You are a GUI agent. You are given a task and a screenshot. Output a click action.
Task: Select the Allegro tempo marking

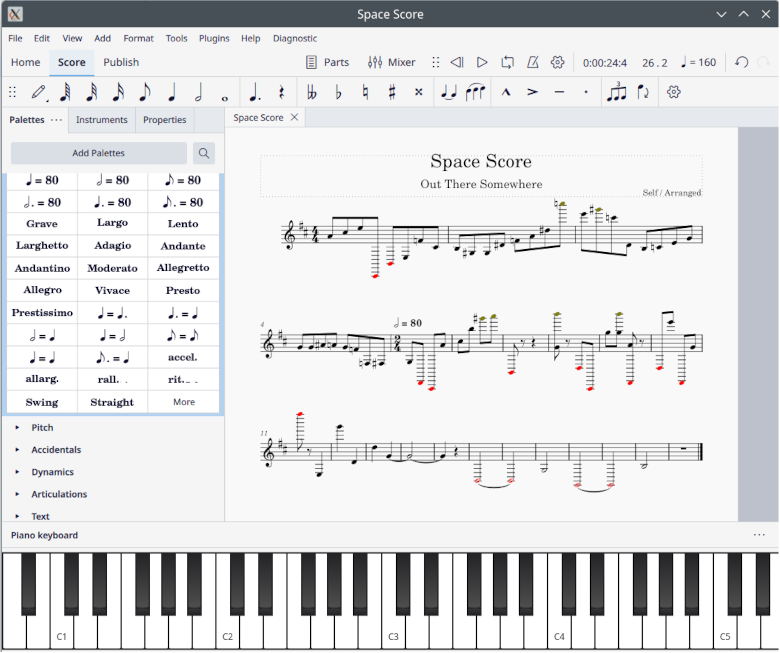click(42, 290)
